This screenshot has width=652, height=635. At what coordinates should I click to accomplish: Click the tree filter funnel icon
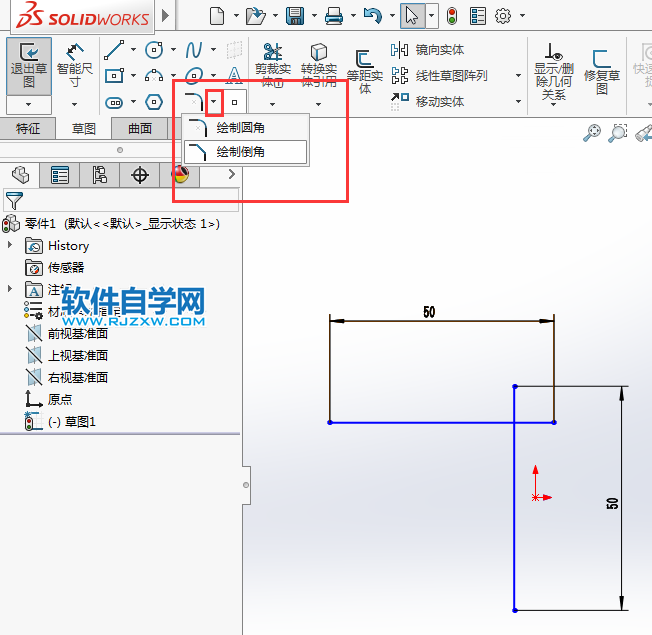14,200
